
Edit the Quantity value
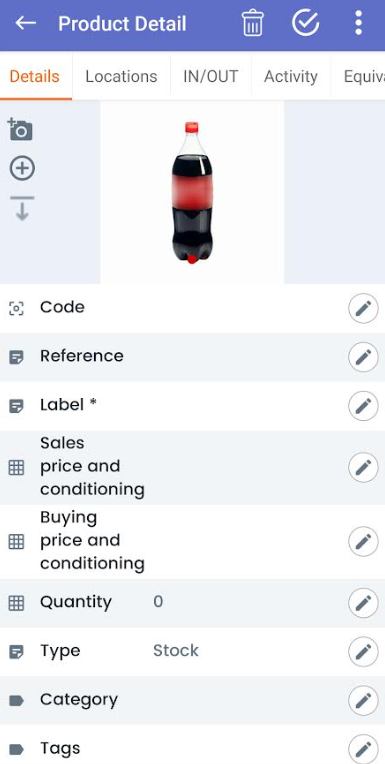pyautogui.click(x=363, y=603)
